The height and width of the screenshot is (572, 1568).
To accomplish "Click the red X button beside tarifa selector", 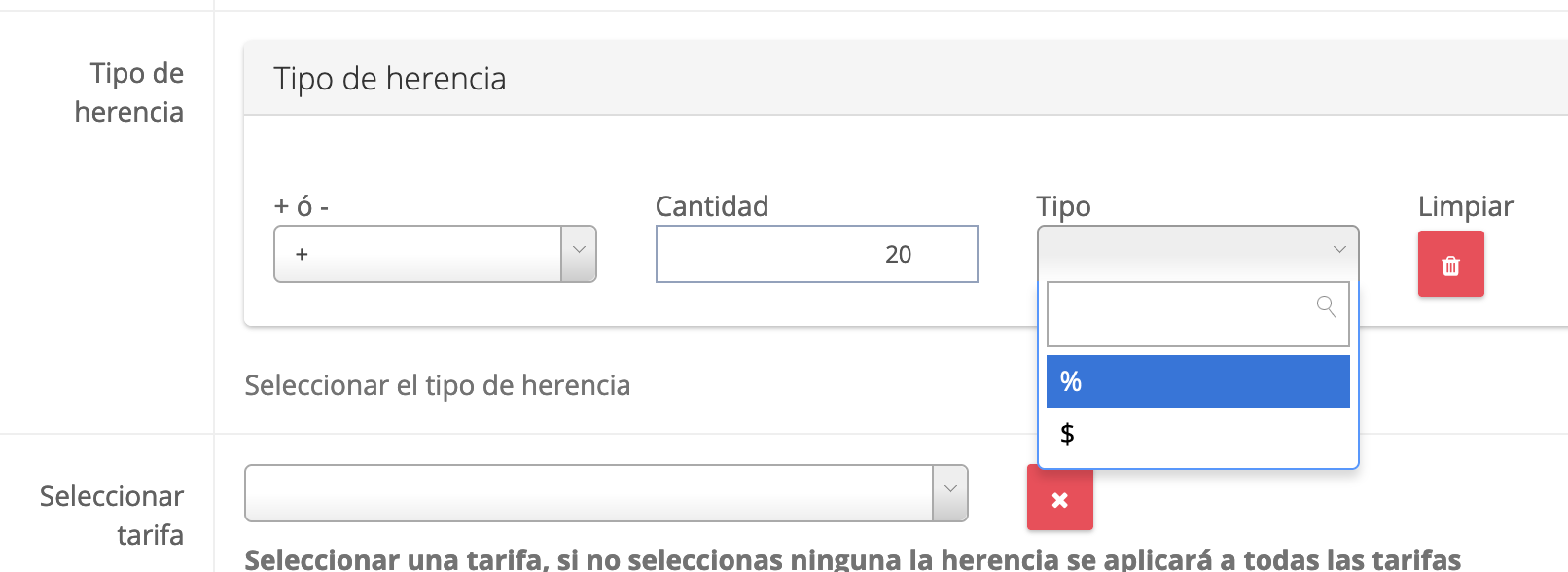I will pos(1059,499).
